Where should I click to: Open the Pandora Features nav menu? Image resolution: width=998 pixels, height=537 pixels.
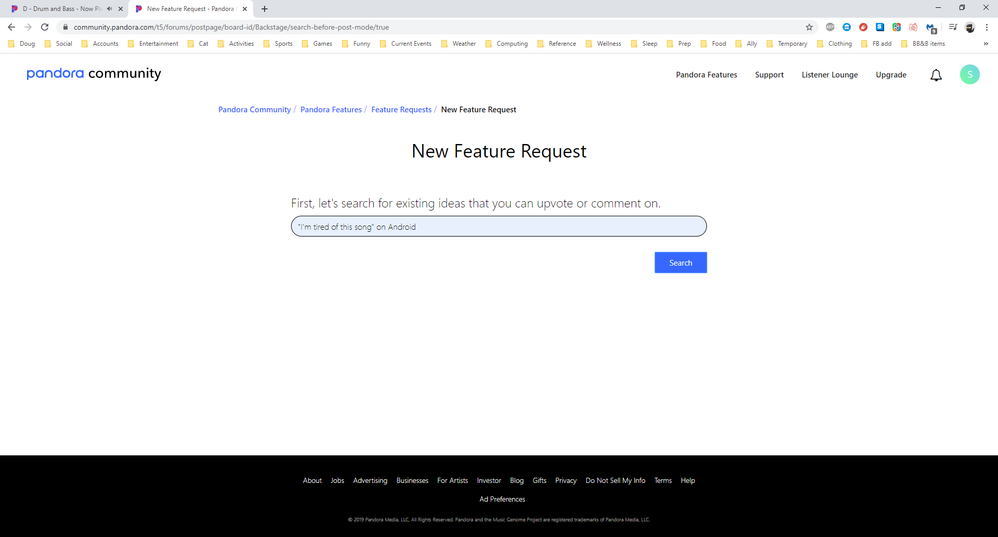[x=706, y=75]
